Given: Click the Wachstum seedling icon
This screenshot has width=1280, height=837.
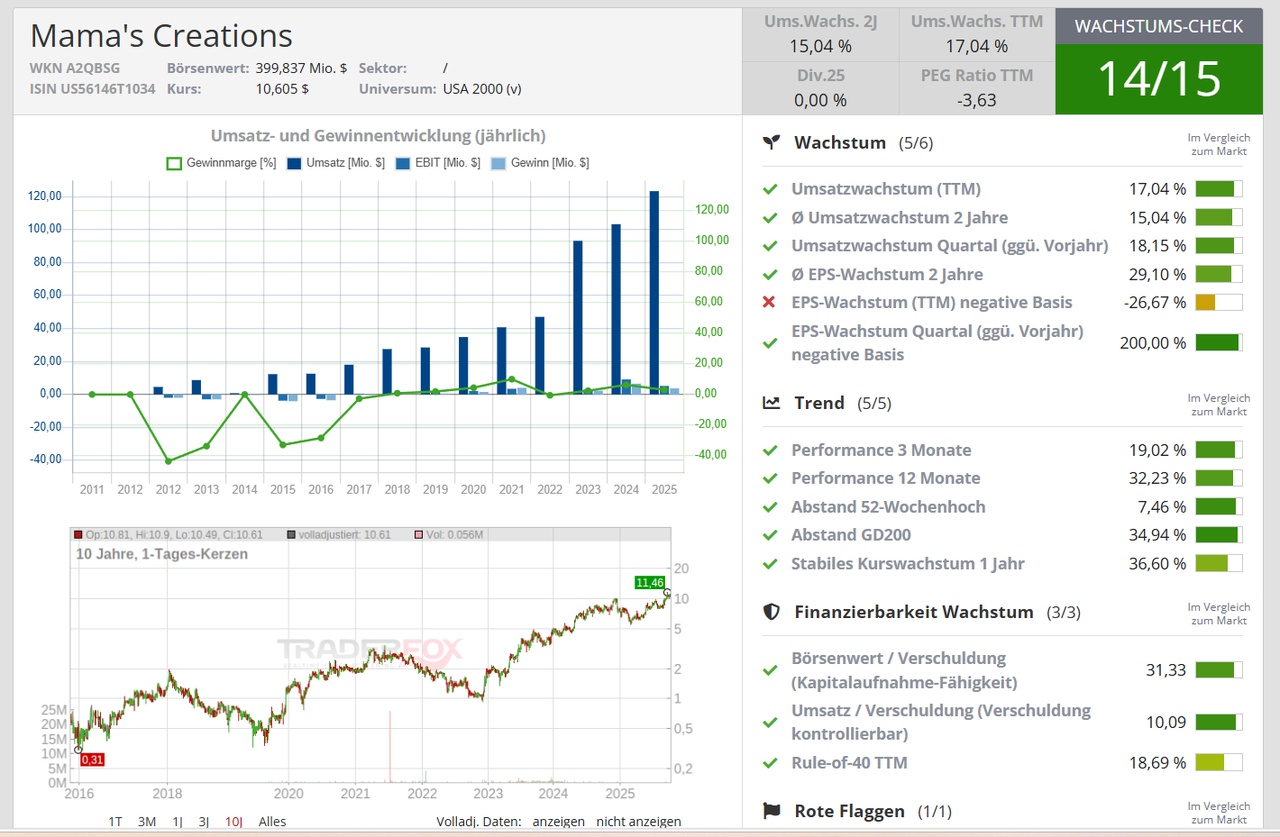Looking at the screenshot, I should 770,142.
